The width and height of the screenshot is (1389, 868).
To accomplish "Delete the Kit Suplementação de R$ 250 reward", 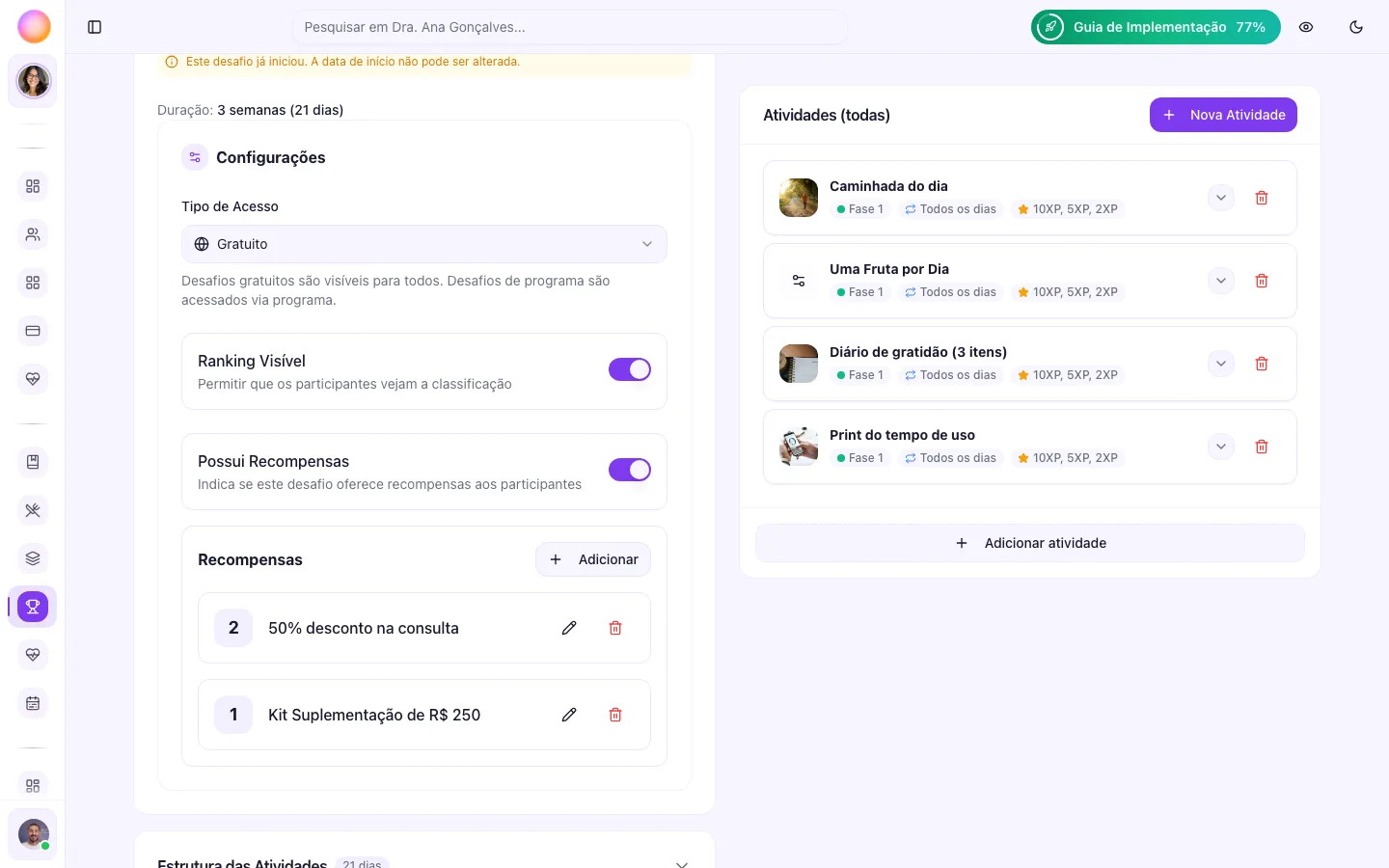I will [x=615, y=715].
